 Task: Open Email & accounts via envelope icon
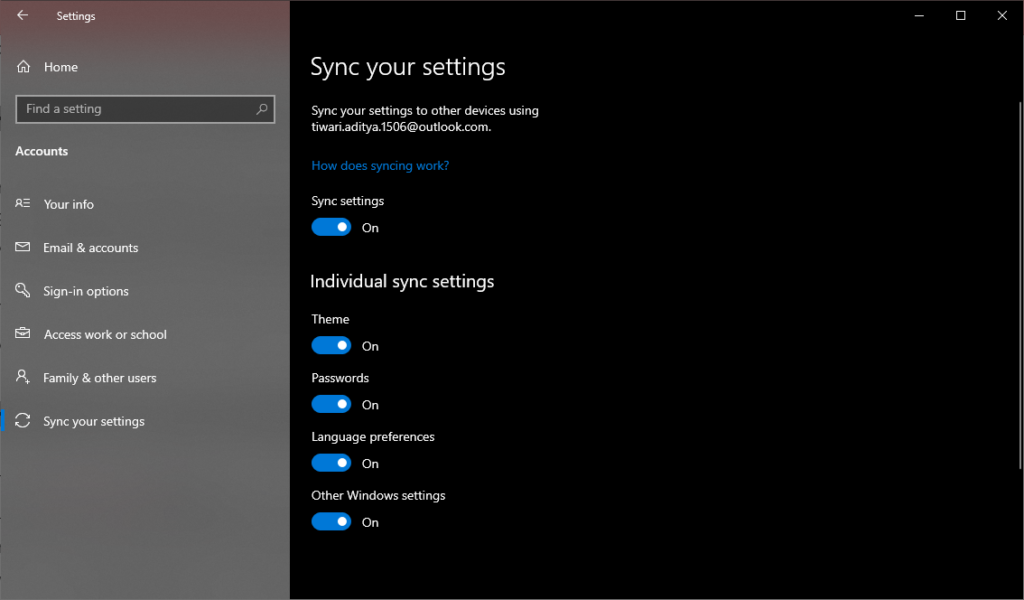tap(22, 247)
